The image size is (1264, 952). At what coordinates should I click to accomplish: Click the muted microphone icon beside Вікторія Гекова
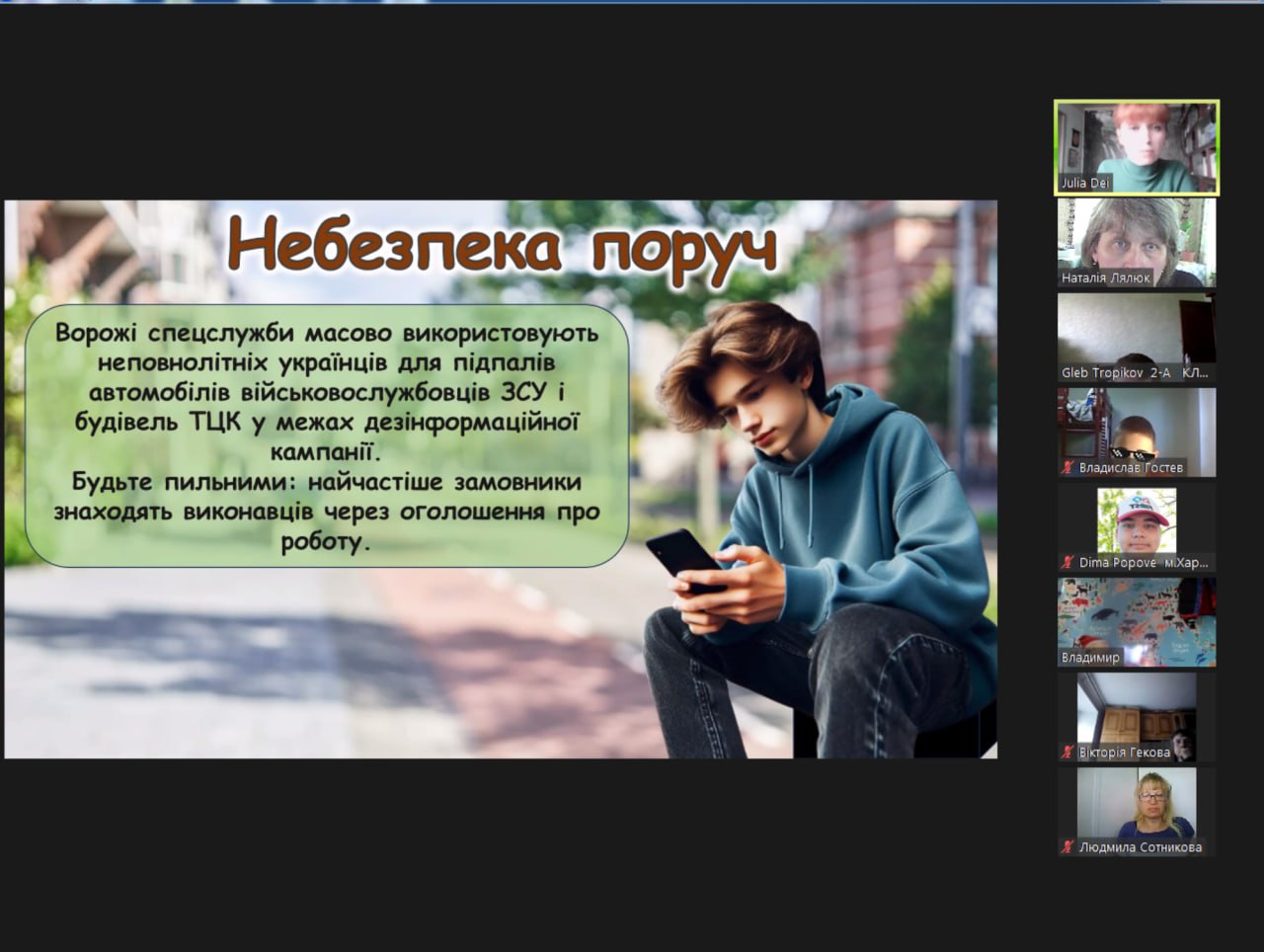(x=1066, y=753)
